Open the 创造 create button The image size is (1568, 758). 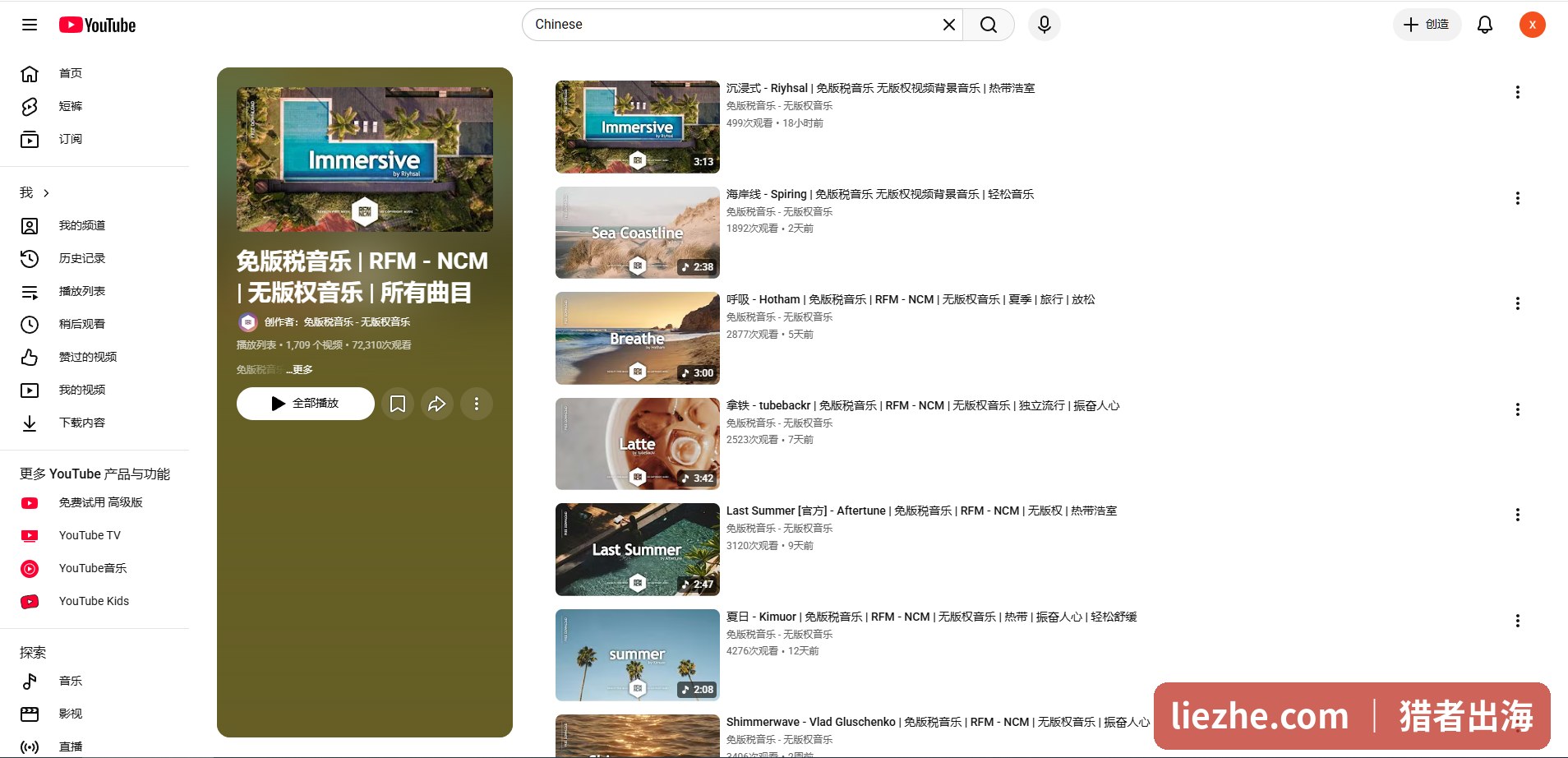1427,25
